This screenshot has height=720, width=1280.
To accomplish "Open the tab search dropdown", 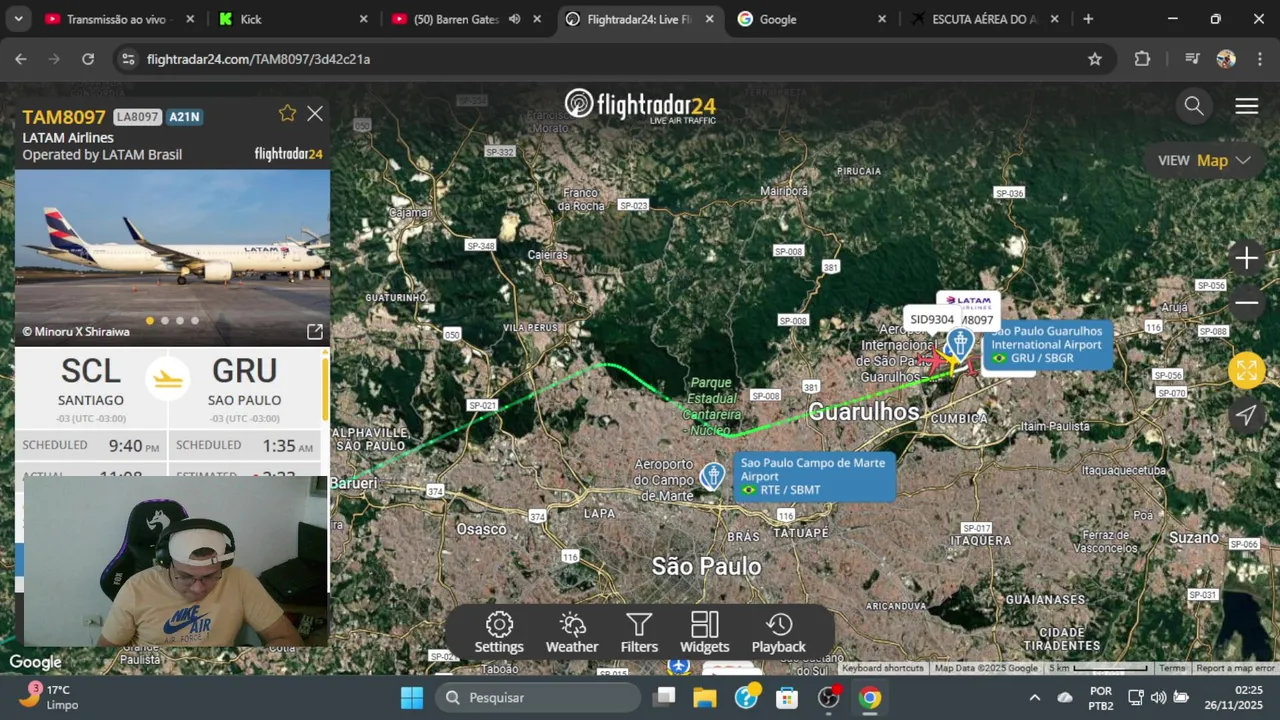I will pos(18,19).
